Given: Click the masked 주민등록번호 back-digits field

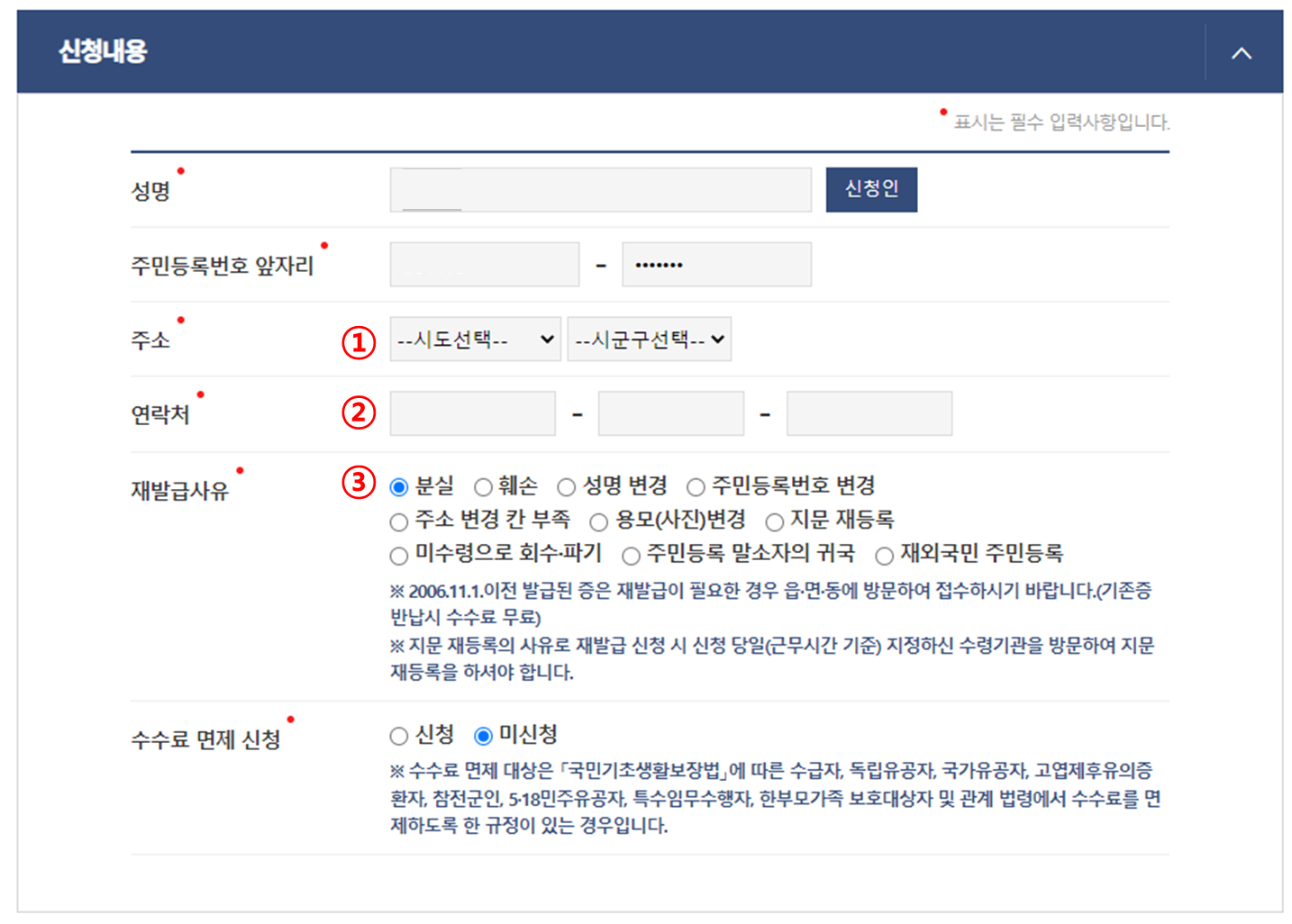Looking at the screenshot, I should click(716, 265).
